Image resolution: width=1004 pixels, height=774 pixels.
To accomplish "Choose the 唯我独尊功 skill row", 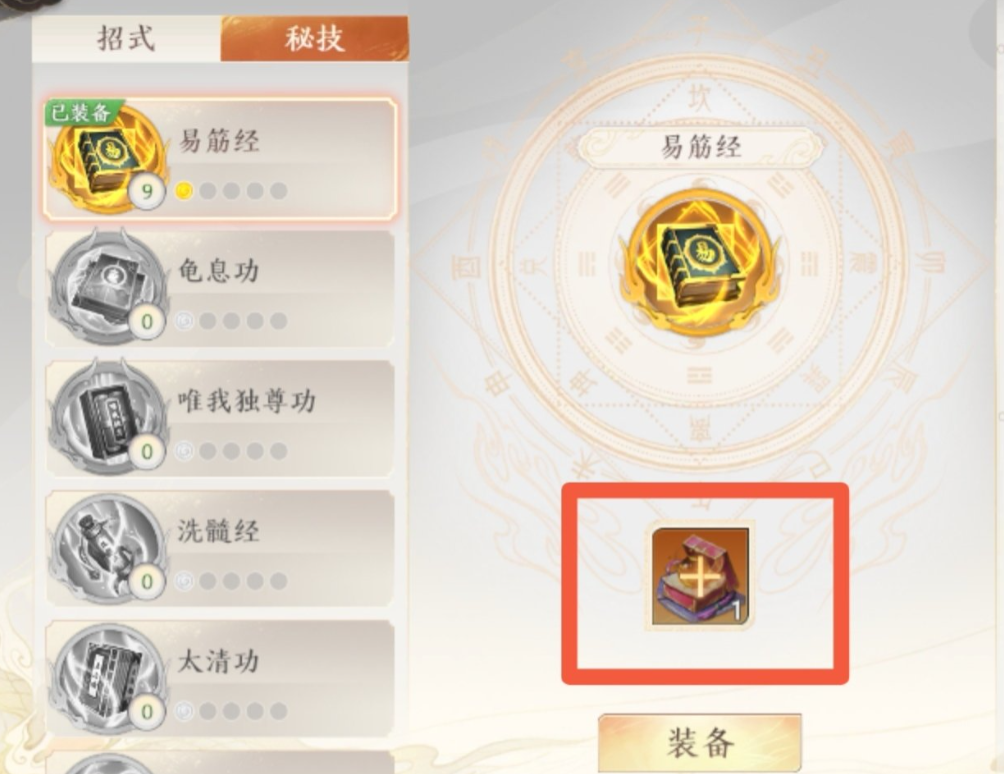I will pyautogui.click(x=220, y=418).
